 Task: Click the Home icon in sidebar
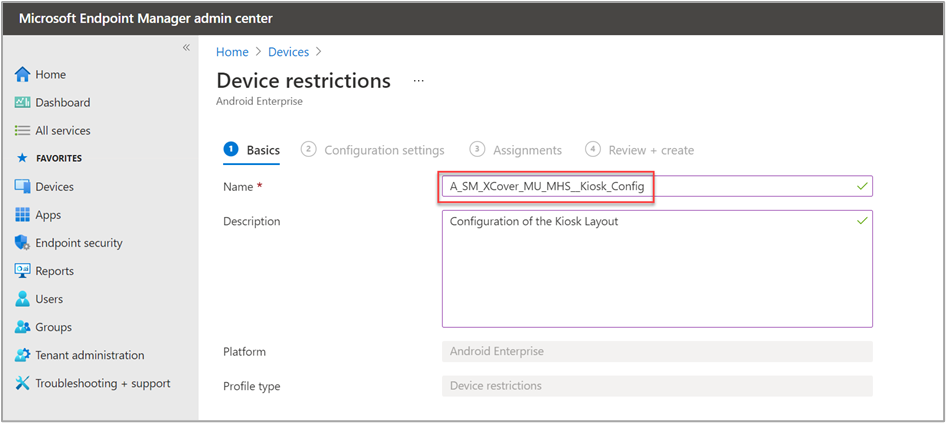23,75
